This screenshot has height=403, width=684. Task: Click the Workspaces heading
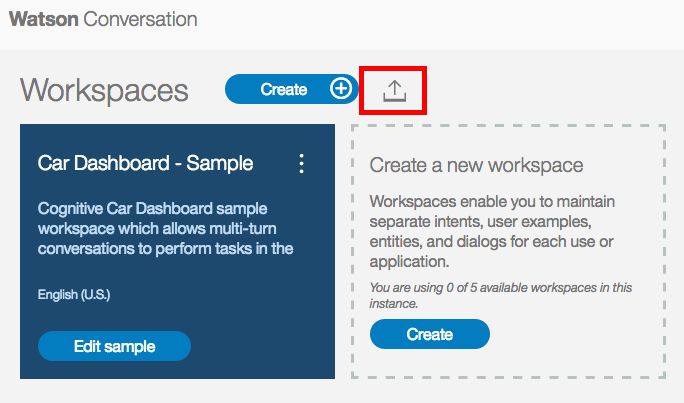coord(104,91)
